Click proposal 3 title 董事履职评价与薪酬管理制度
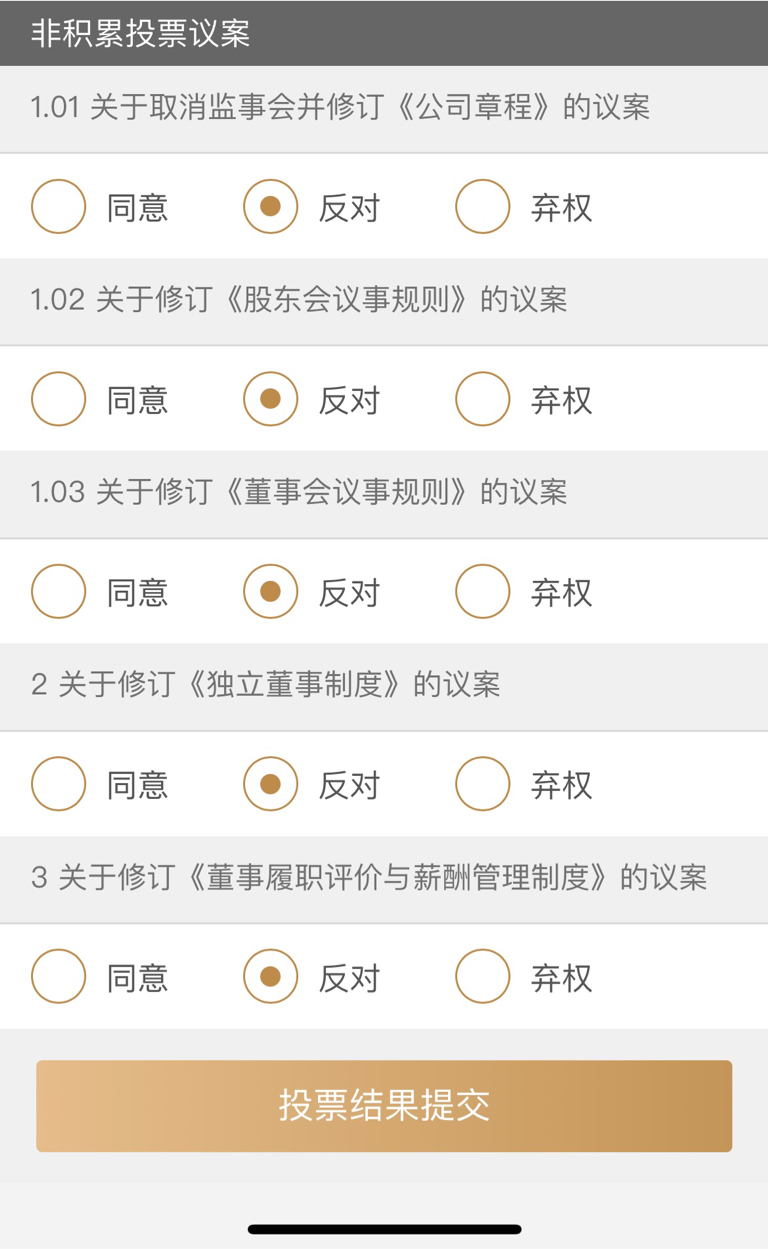768x1249 pixels. (x=369, y=878)
